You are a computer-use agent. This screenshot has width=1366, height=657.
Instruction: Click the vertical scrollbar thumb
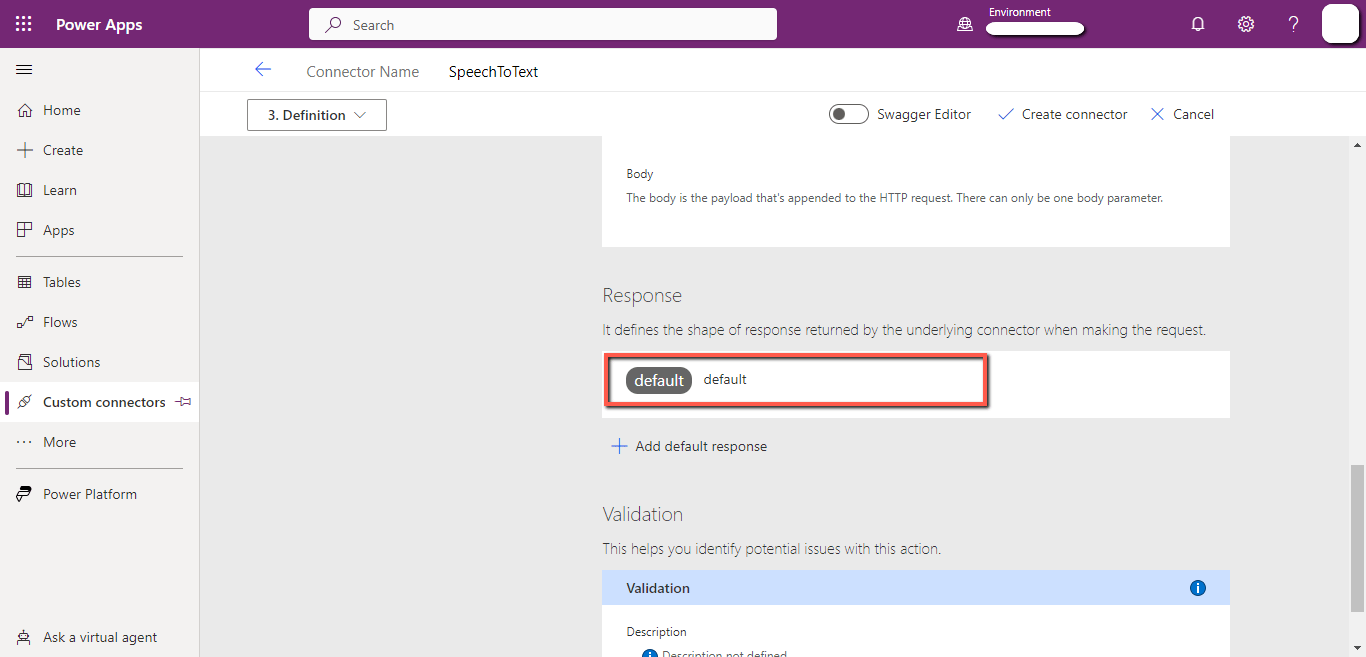(1357, 537)
